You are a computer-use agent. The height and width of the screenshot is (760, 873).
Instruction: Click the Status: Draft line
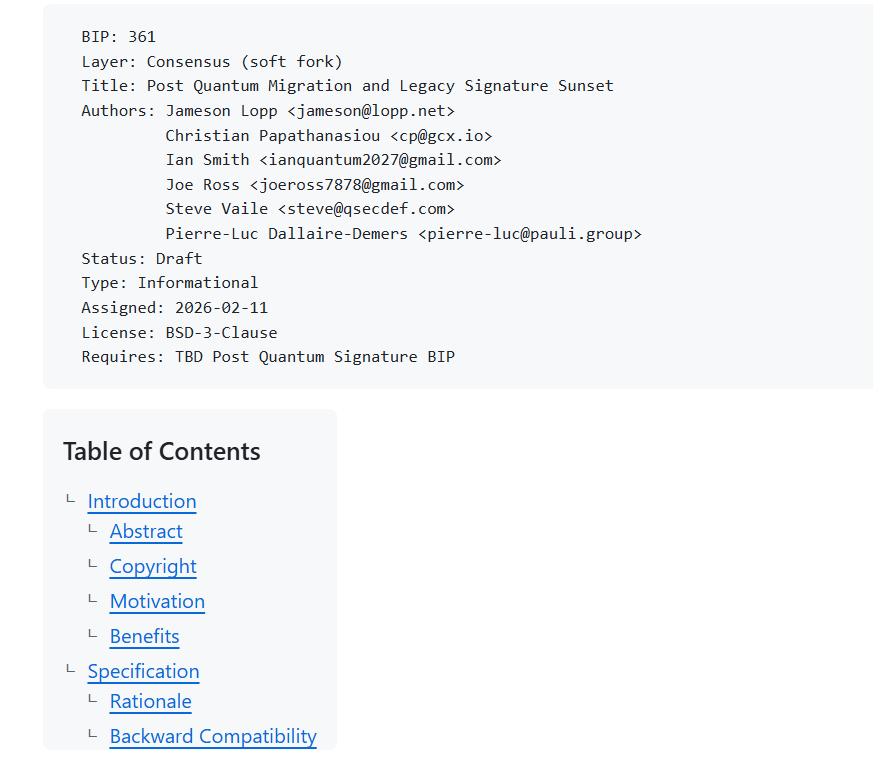pos(142,258)
